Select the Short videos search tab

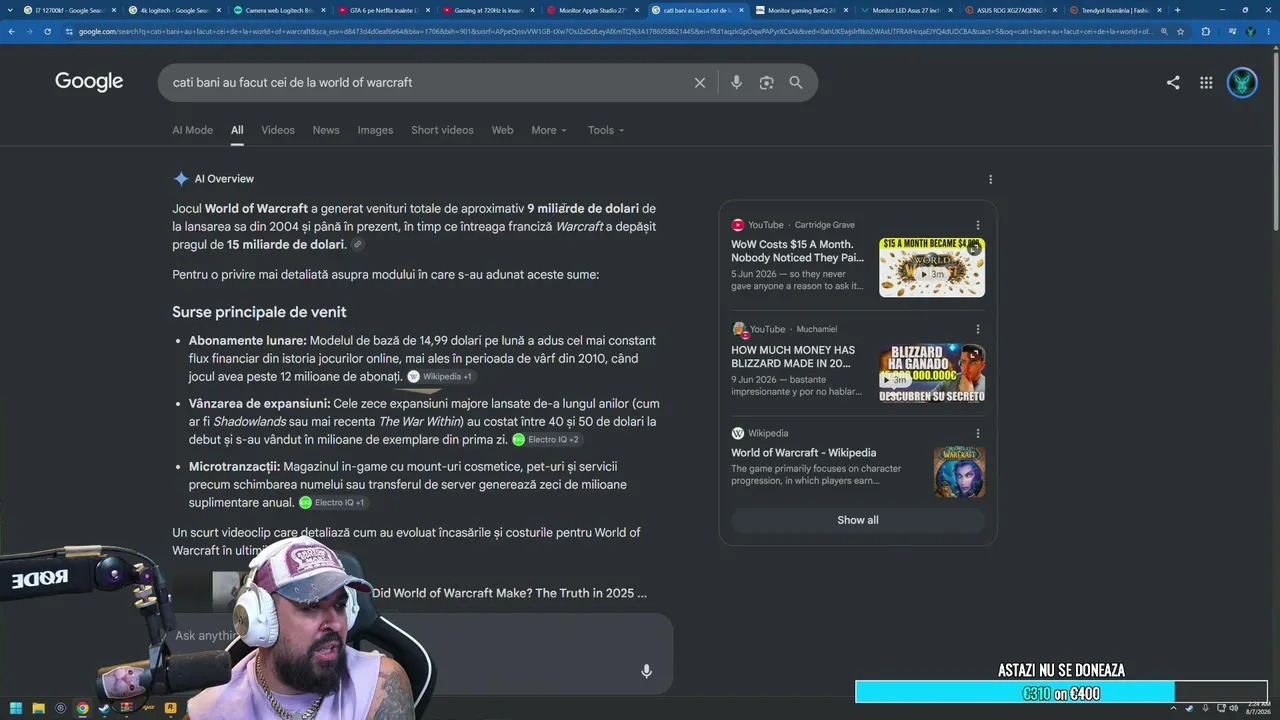coord(442,130)
